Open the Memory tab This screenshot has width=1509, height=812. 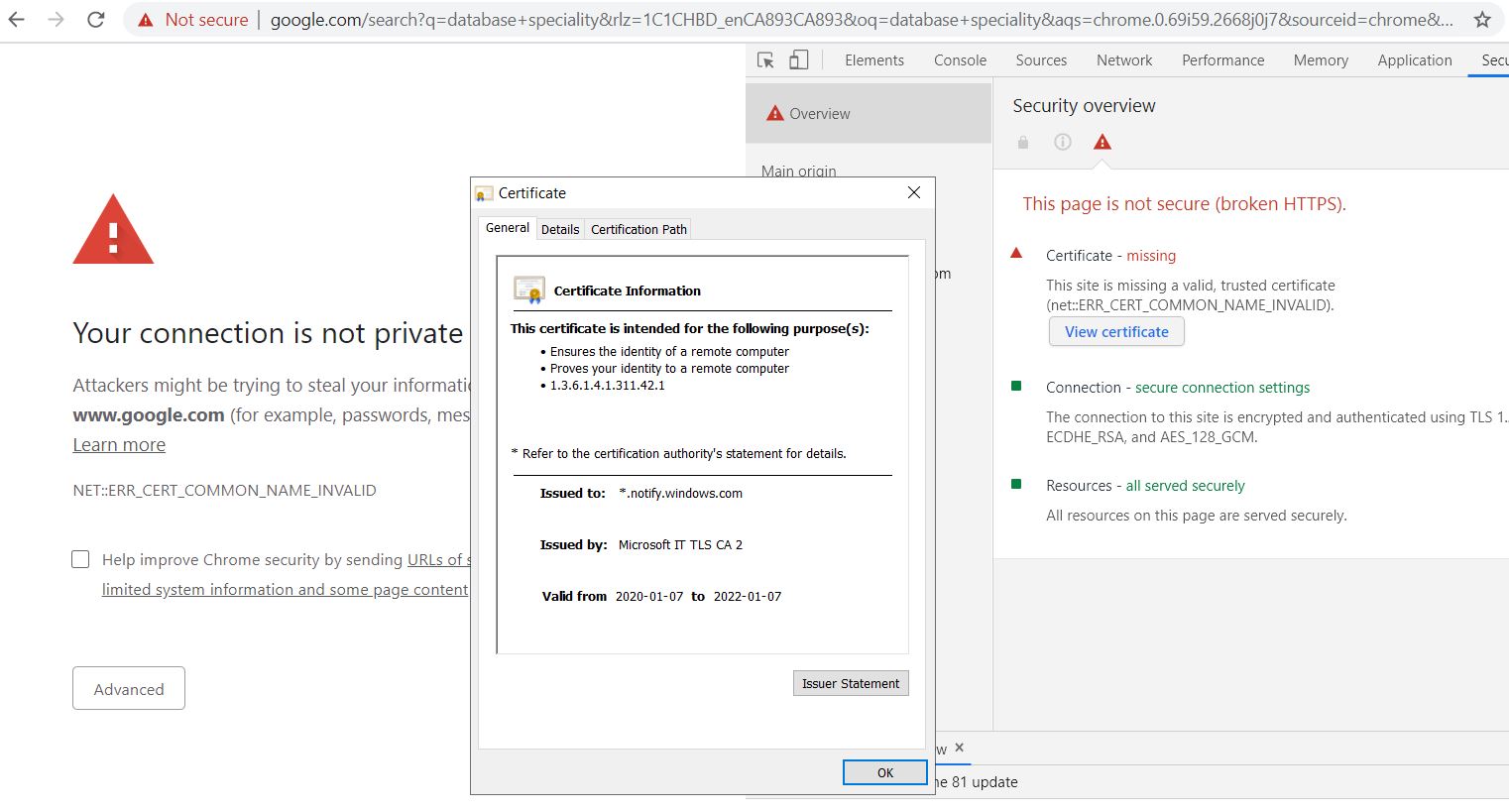[1321, 60]
